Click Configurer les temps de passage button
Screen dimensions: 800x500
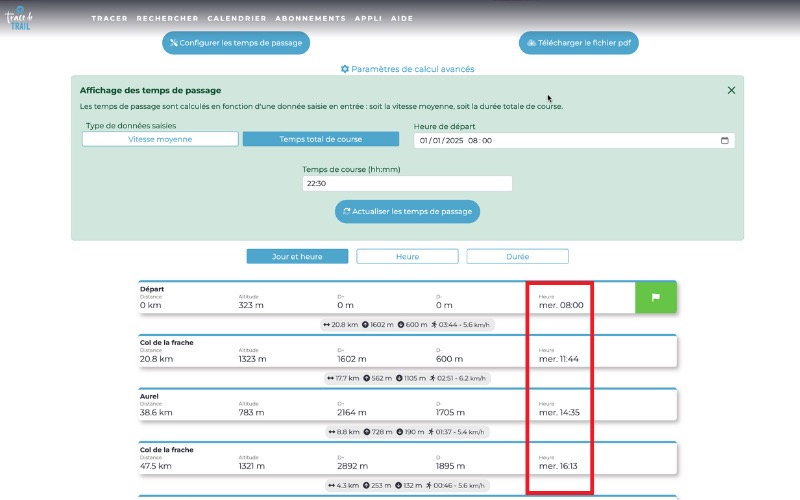point(236,43)
